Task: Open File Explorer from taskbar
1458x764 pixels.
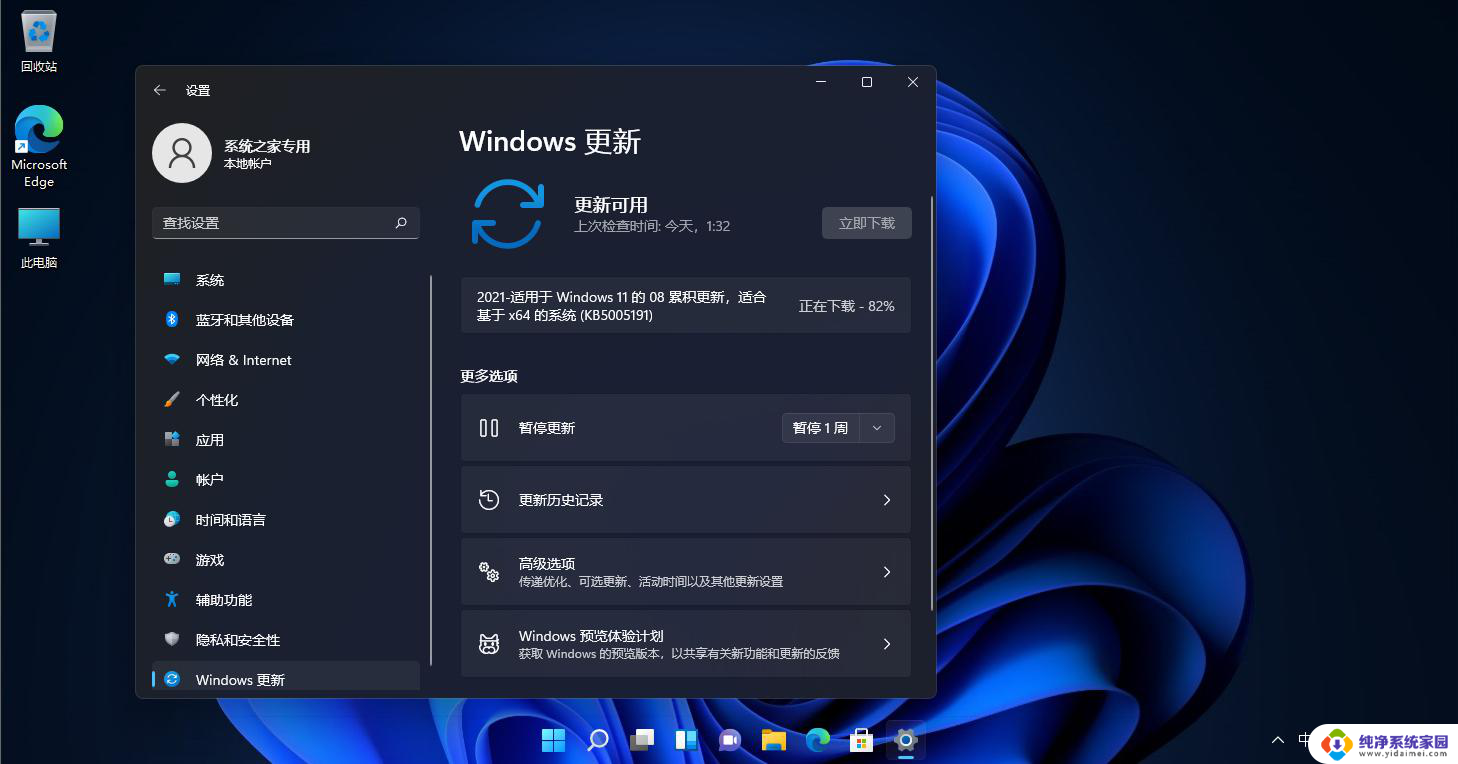Action: (774, 740)
